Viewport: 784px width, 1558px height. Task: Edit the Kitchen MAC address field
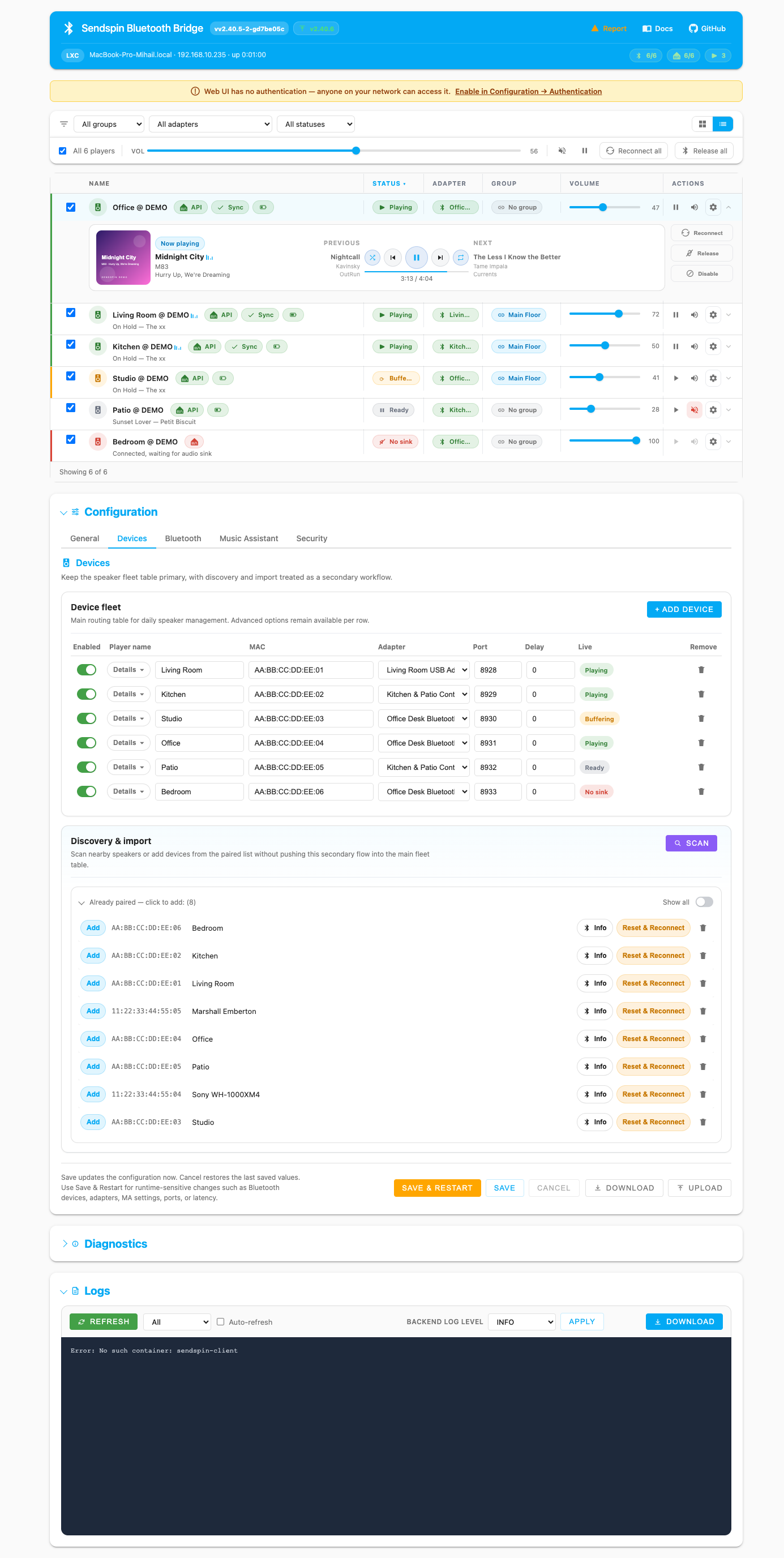310,694
